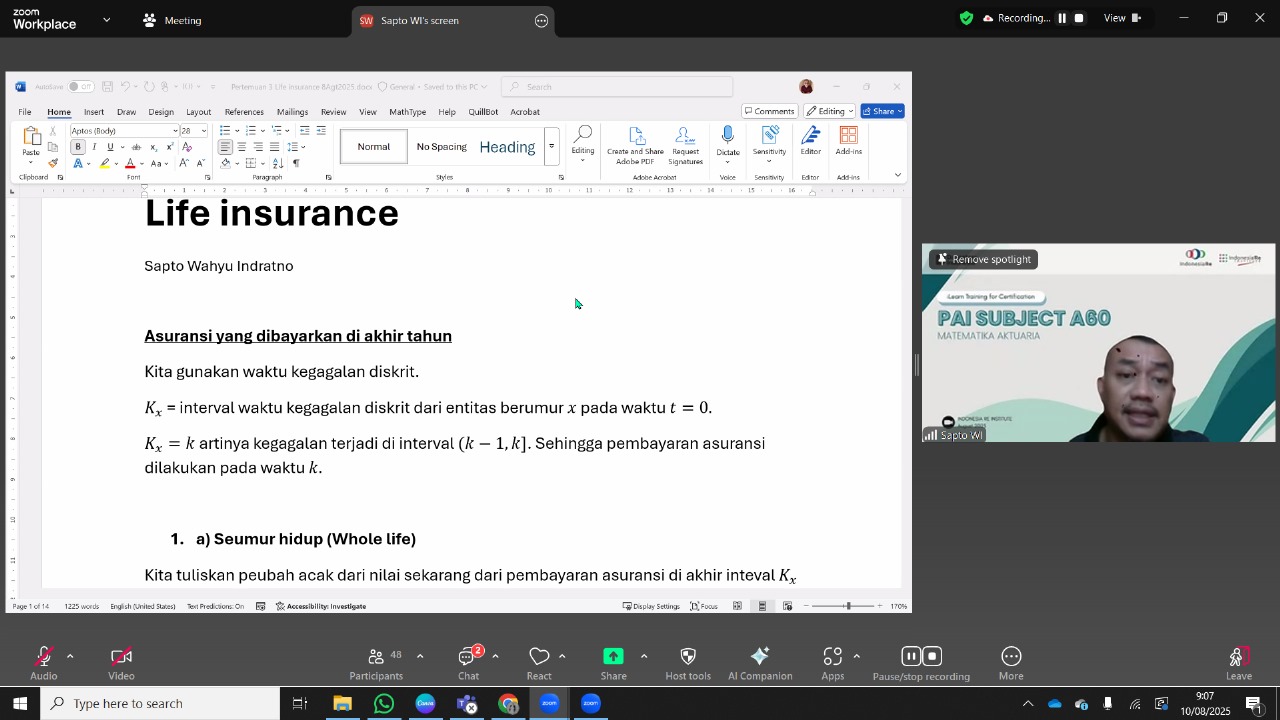The image size is (1280, 720).
Task: Toggle Italic formatting in Word ribbon
Action: click(94, 147)
